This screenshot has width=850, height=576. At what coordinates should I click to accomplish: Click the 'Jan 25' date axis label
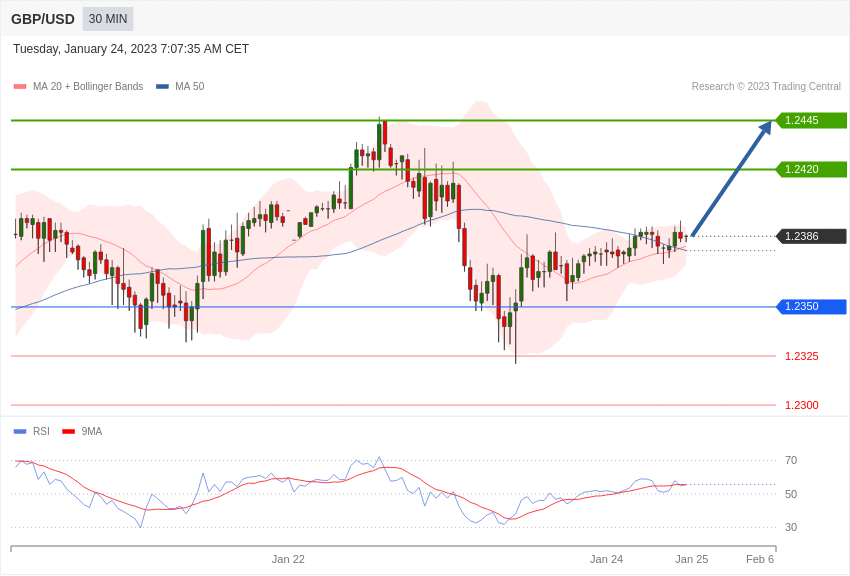[x=692, y=559]
